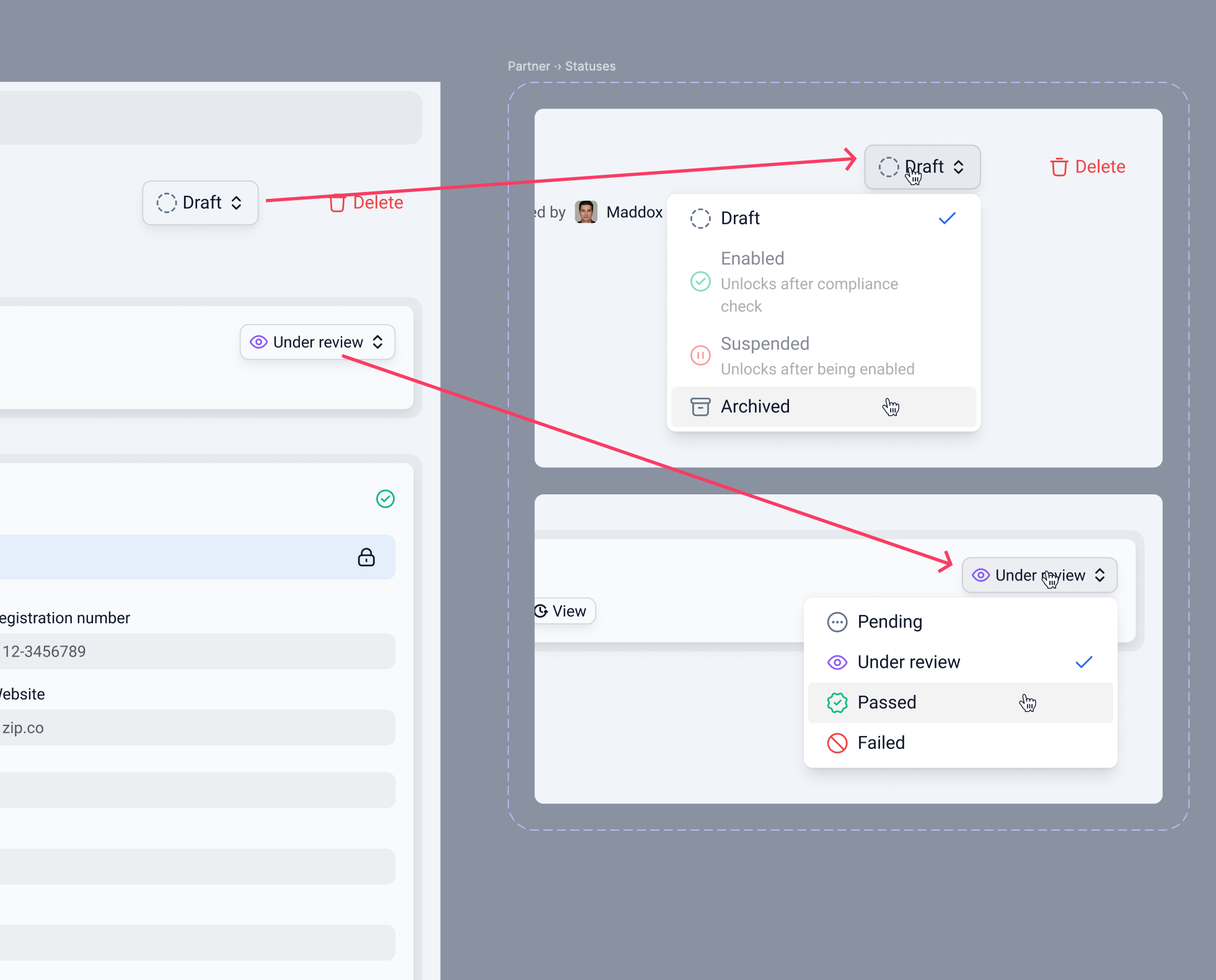Click the red trash icon beside right Delete
The image size is (1216, 980).
(1059, 167)
